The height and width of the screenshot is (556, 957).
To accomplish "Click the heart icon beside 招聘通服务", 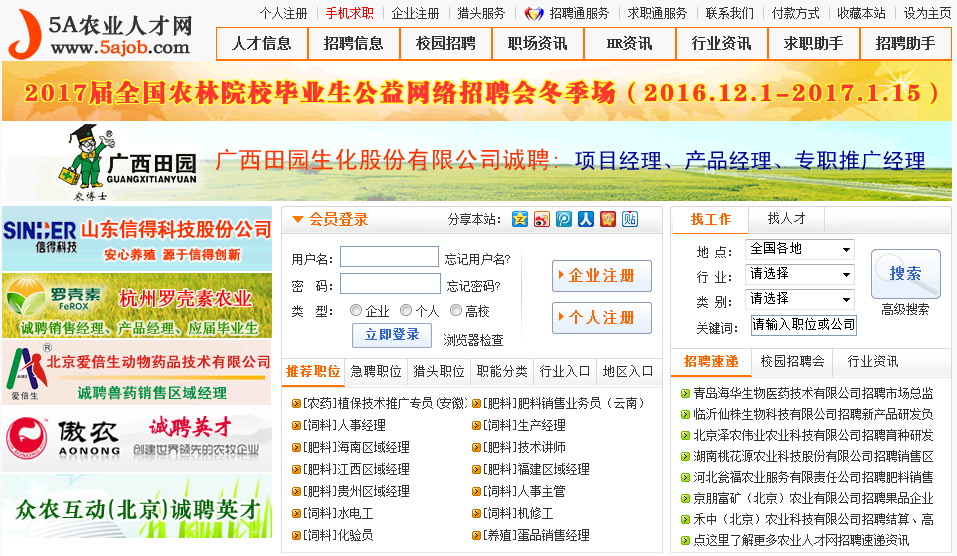I will point(534,13).
